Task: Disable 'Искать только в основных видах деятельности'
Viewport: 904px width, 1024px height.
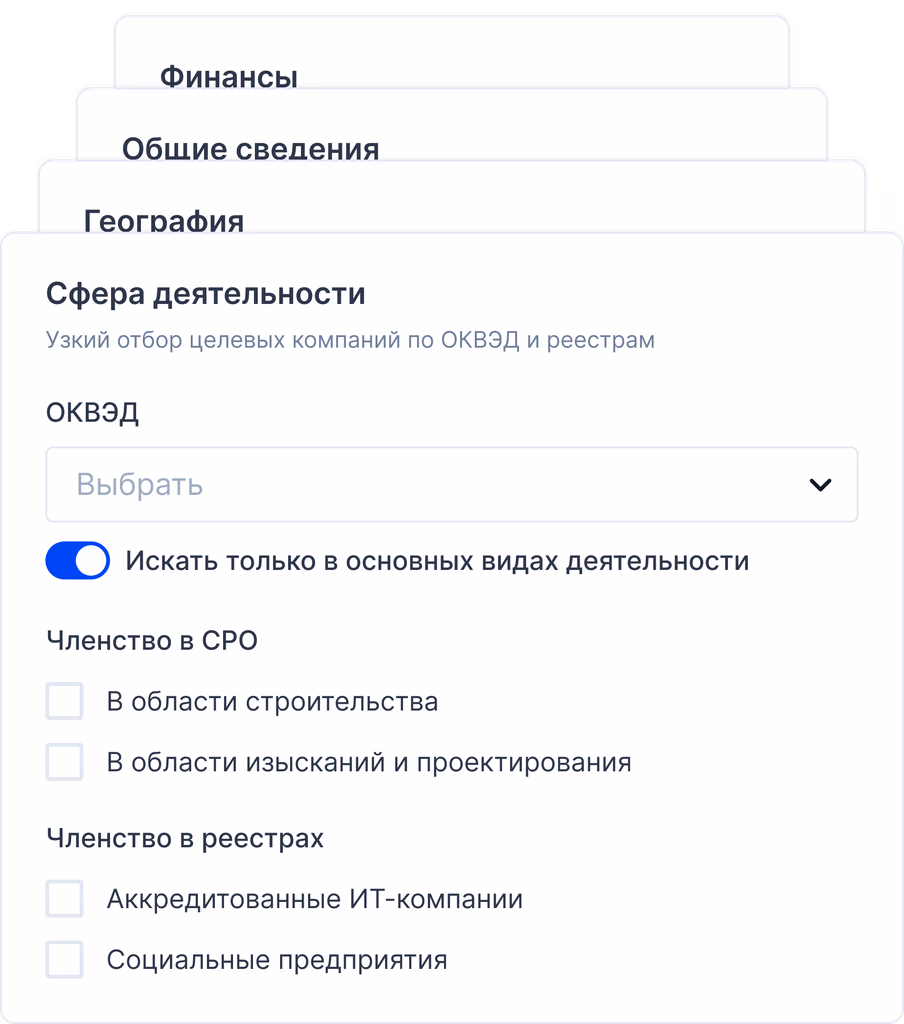Action: pyautogui.click(x=78, y=561)
